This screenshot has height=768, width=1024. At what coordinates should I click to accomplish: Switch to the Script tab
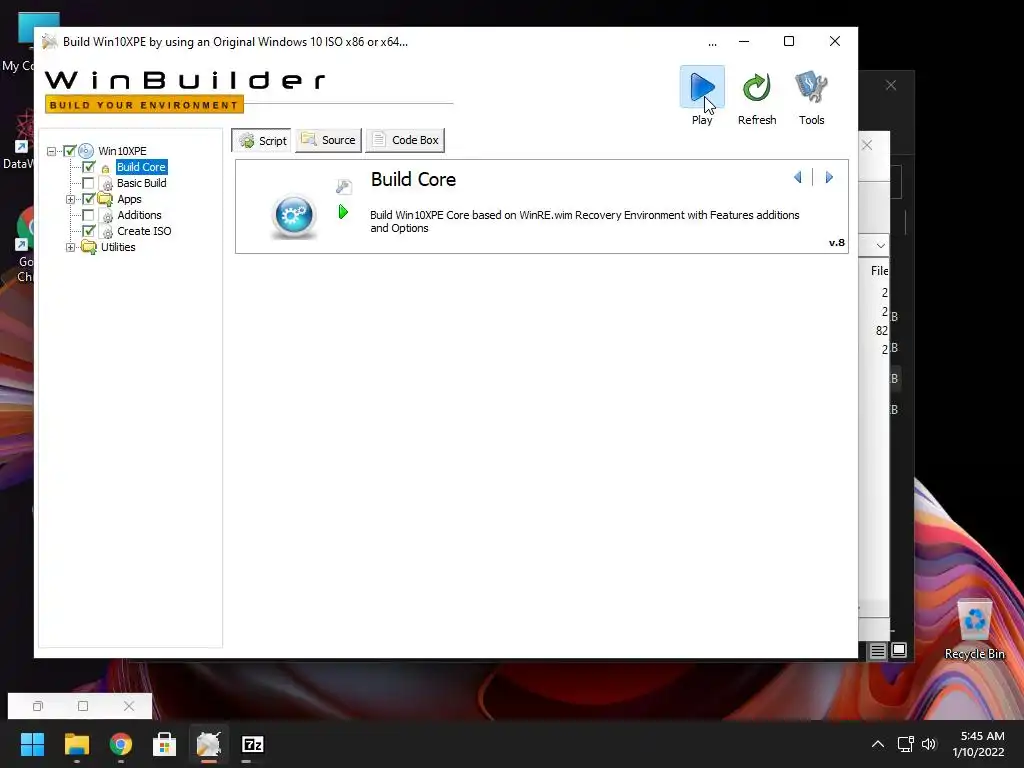tap(263, 140)
